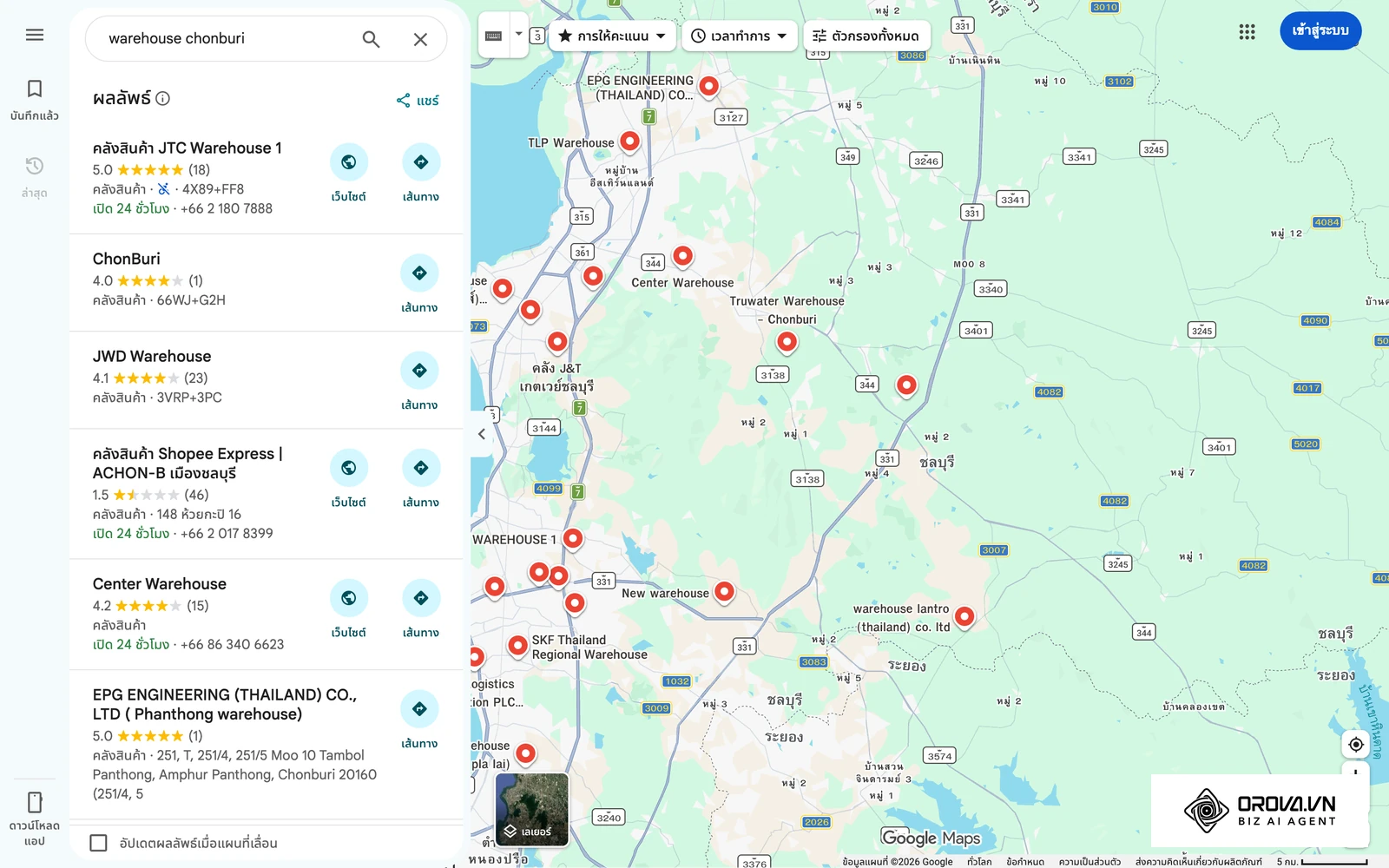Get directions to EPG ENGINEERING warehouse
The width and height of the screenshot is (1389, 868).
419,721
